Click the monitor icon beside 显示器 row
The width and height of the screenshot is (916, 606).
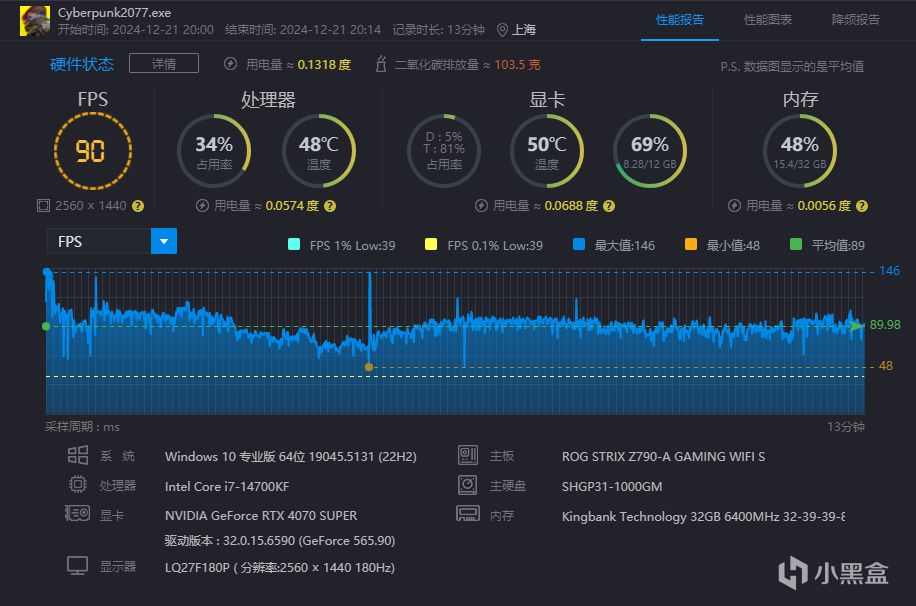[x=77, y=566]
